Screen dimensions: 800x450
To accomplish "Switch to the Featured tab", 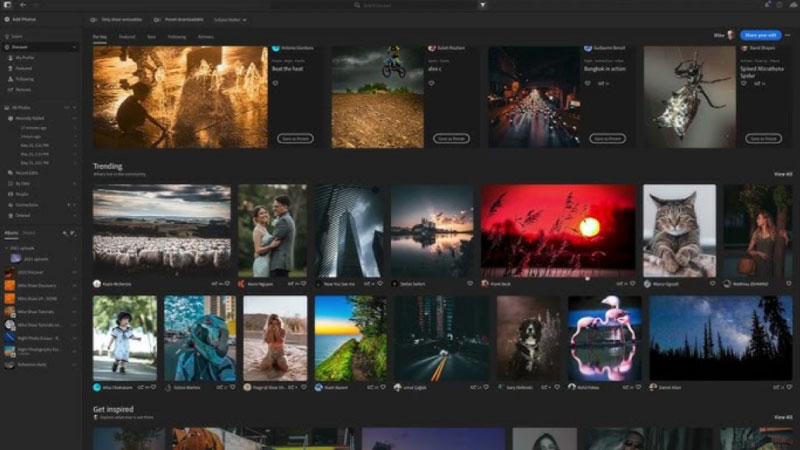I will click(127, 36).
